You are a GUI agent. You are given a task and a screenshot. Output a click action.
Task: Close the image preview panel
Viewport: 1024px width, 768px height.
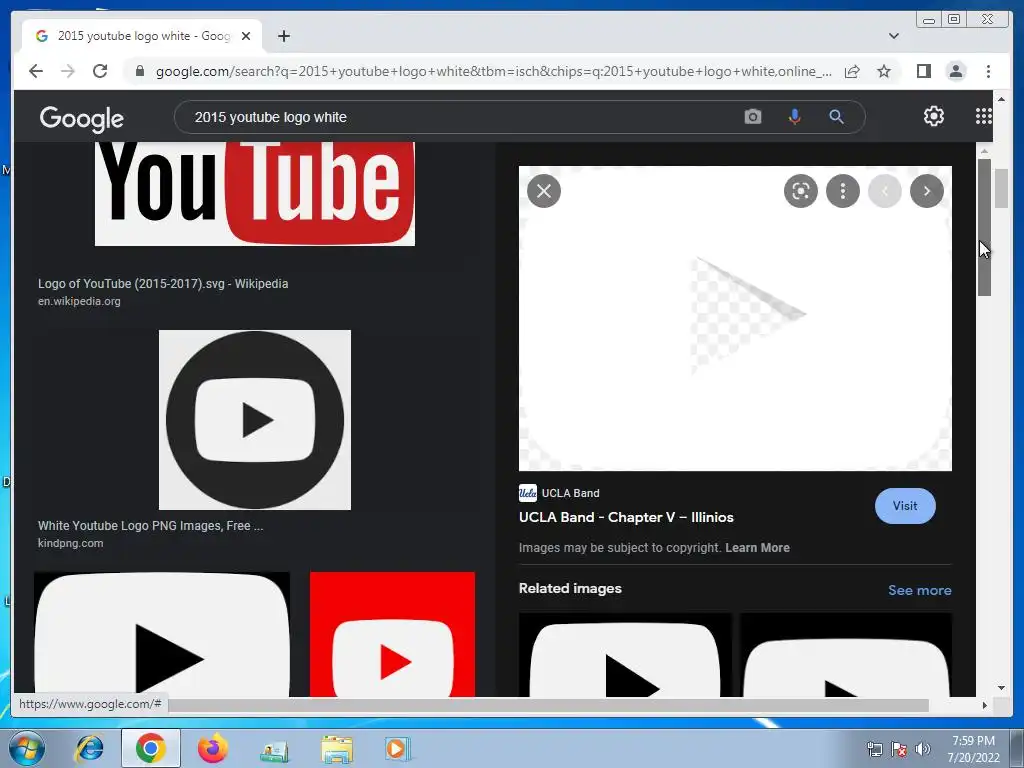coord(544,191)
